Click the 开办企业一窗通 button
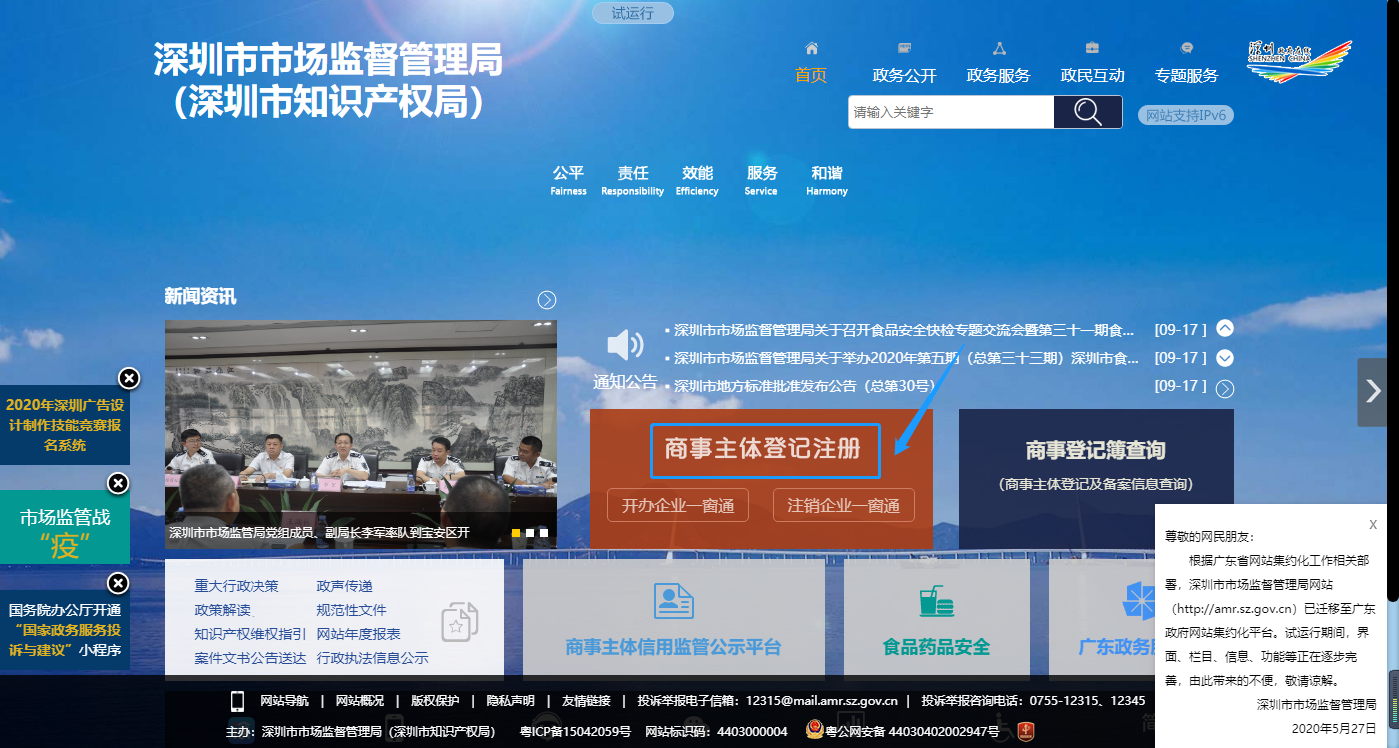Screen dimensions: 1399x748 coord(677,505)
